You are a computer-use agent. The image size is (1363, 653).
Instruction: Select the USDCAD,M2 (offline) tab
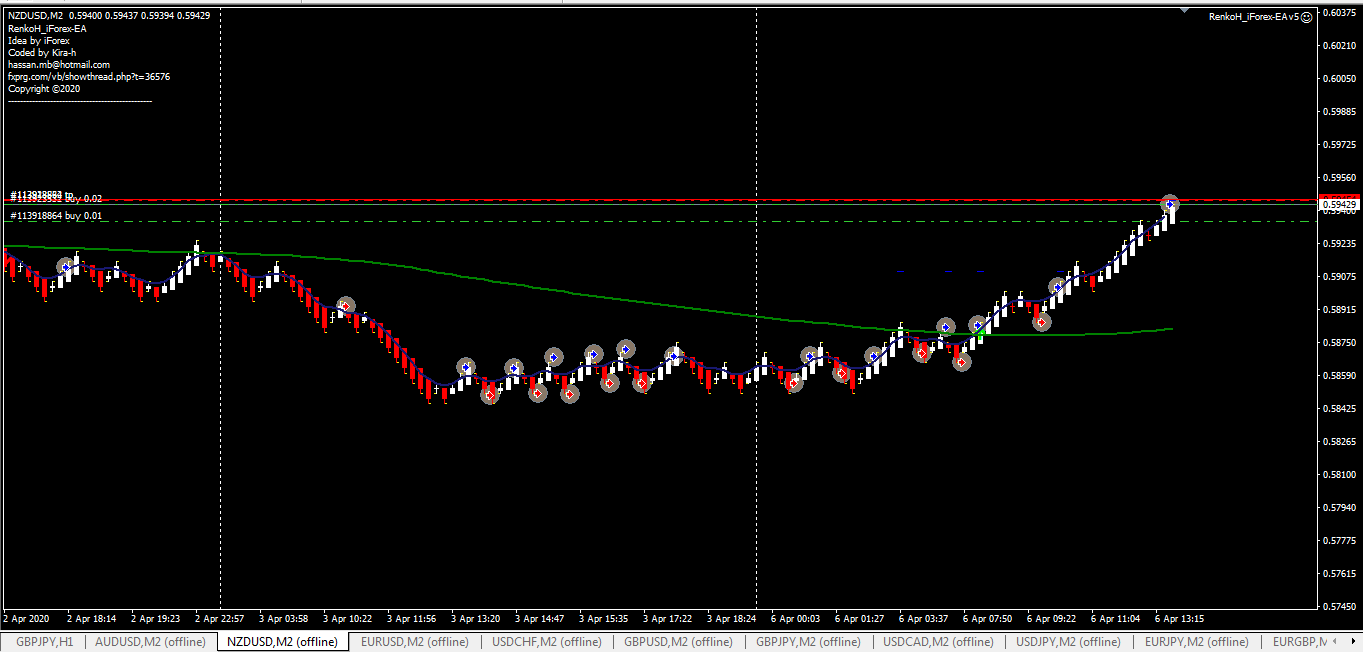938,642
